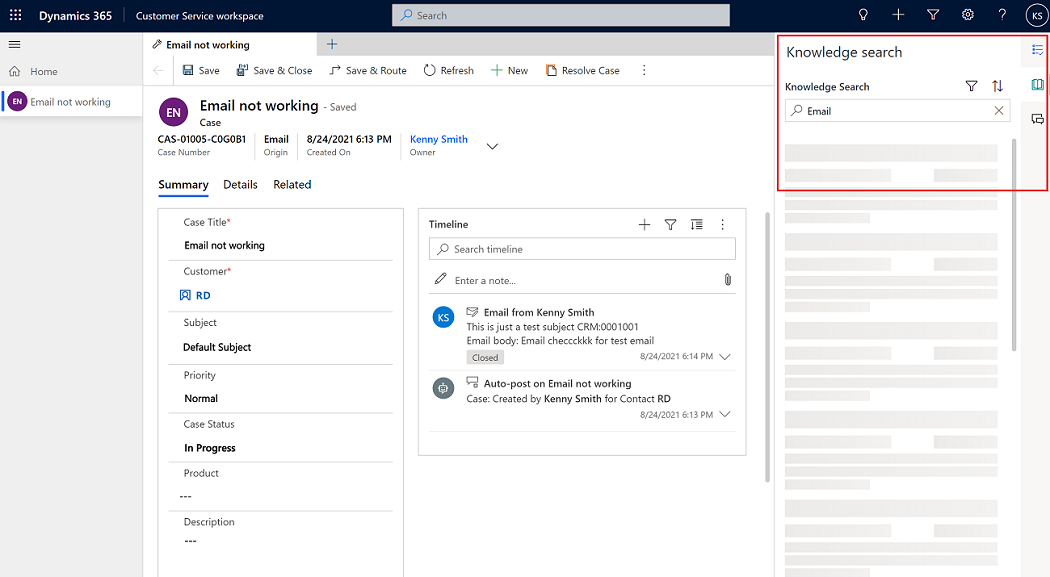Screen dimensions: 1050x577
Task: Click the Search timeline field
Action: click(582, 248)
